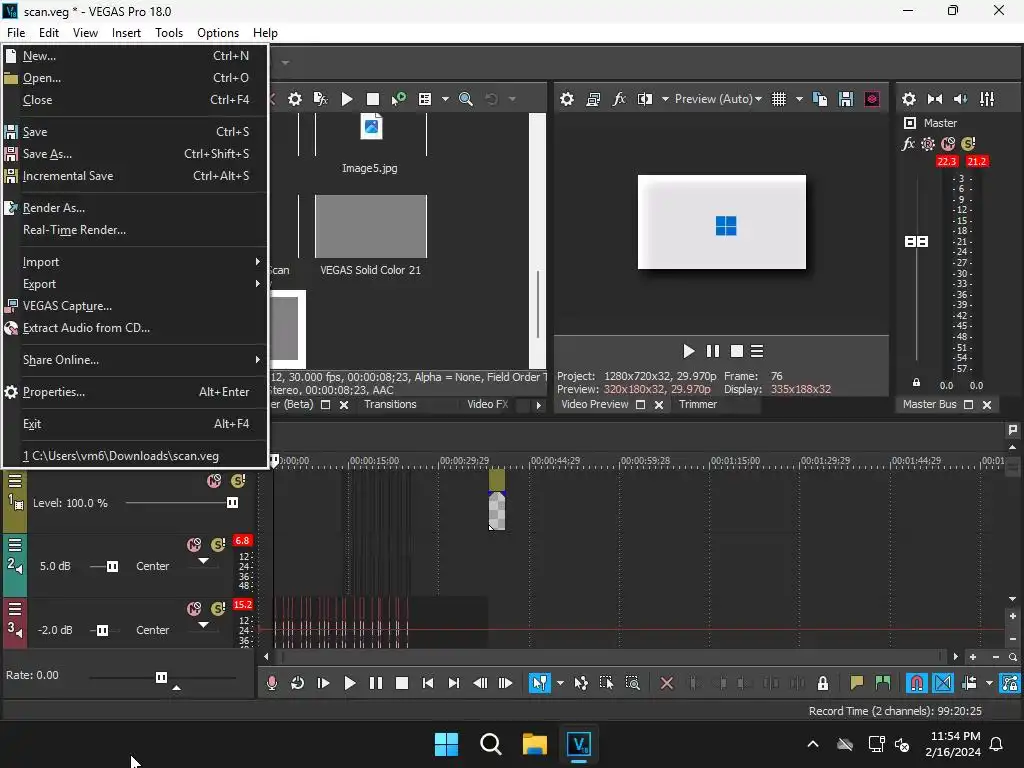Open Normal Edit Tool dropdown arrow

(560, 683)
